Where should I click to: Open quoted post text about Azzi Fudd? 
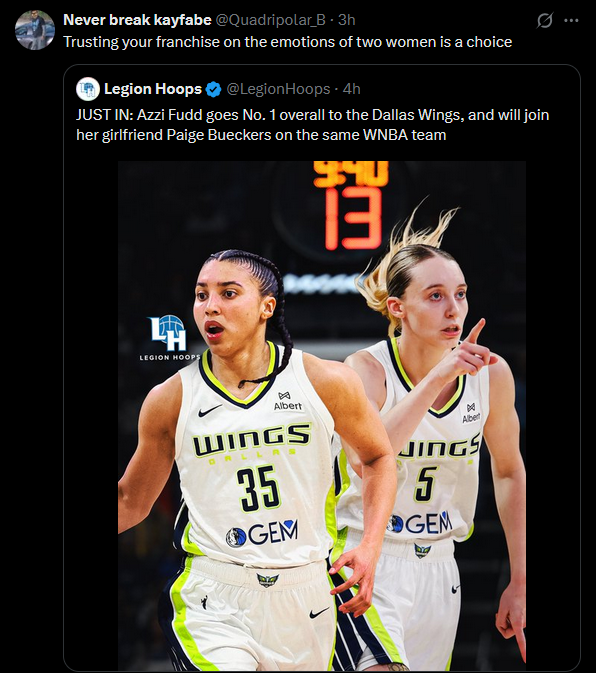tap(312, 125)
